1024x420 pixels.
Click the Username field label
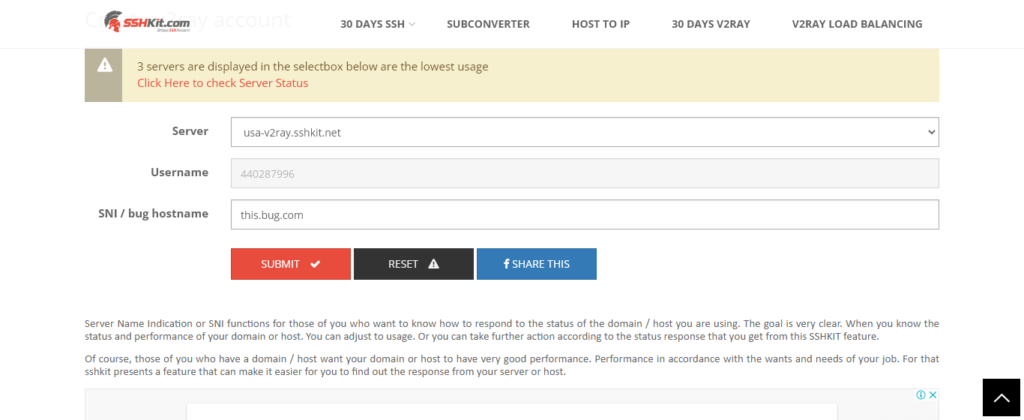(180, 172)
